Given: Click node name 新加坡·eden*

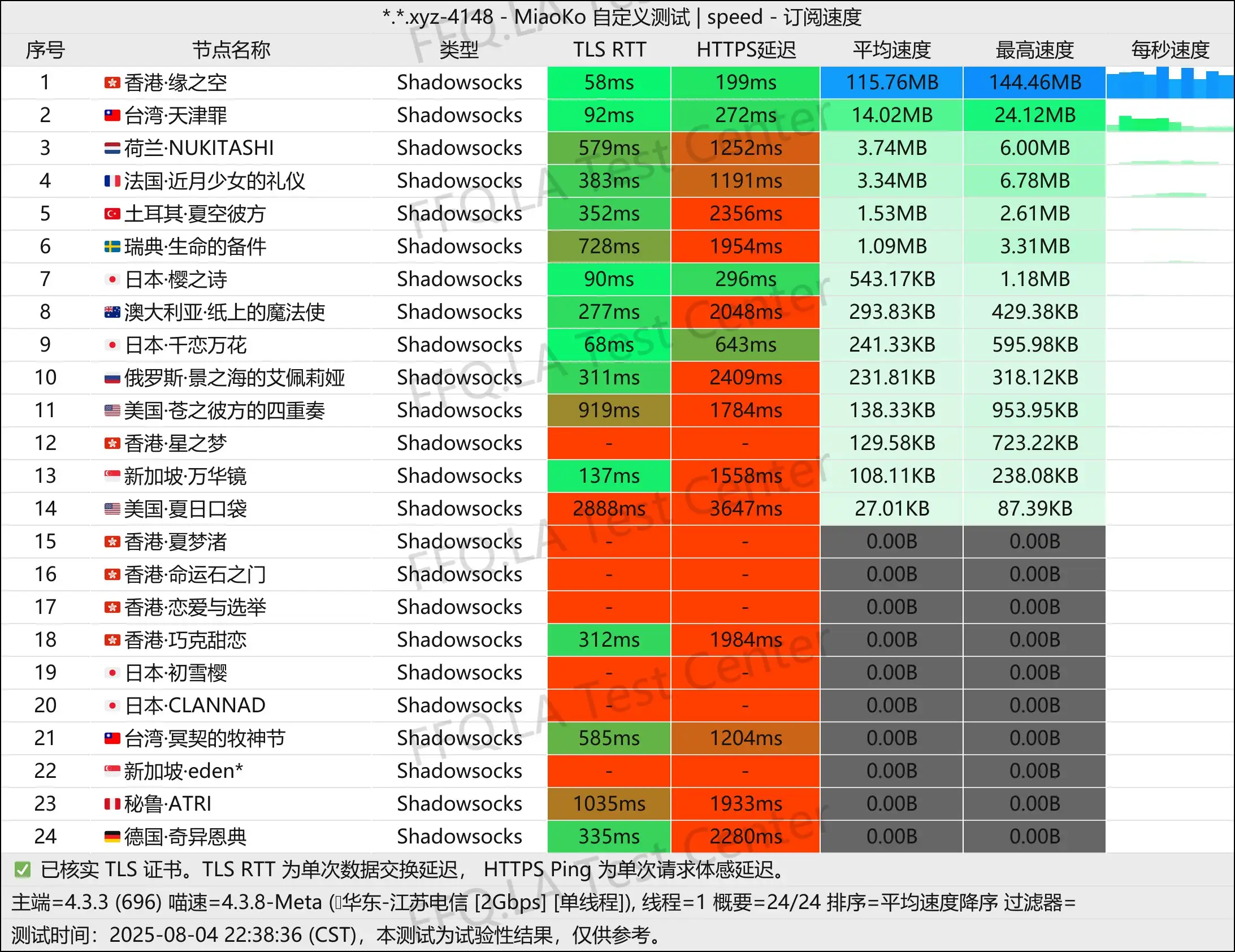Looking at the screenshot, I should click(184, 772).
